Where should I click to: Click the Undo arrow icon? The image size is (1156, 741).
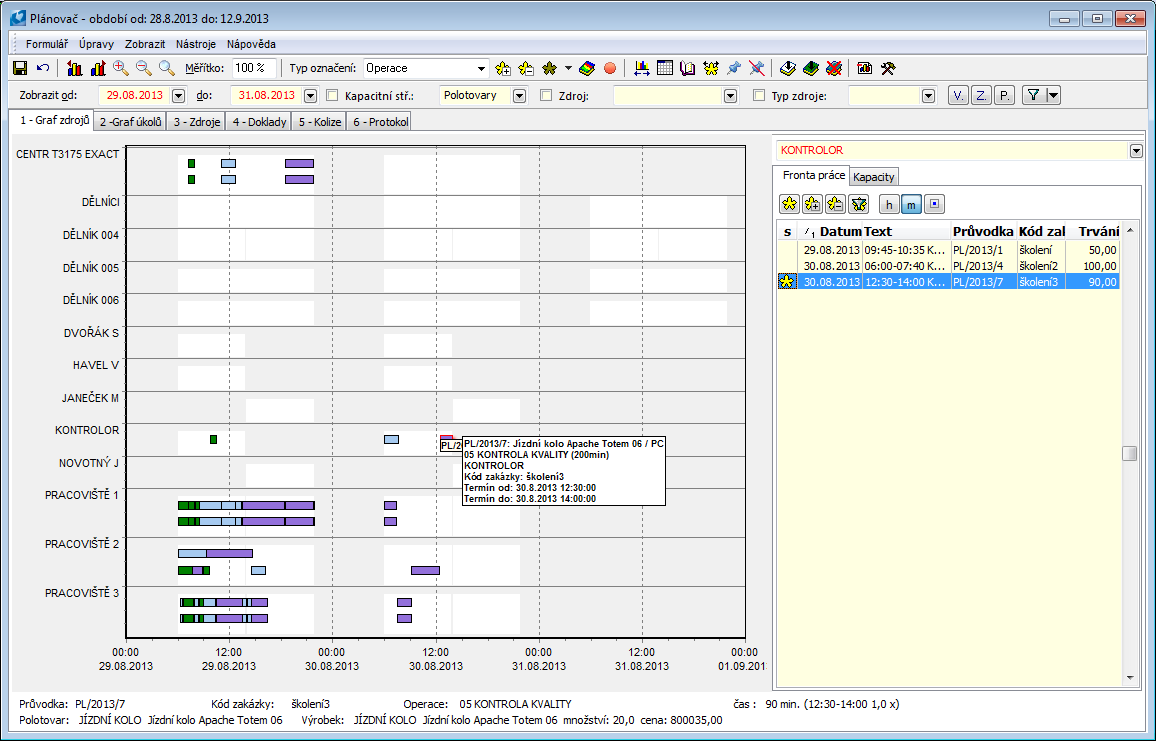coord(42,68)
